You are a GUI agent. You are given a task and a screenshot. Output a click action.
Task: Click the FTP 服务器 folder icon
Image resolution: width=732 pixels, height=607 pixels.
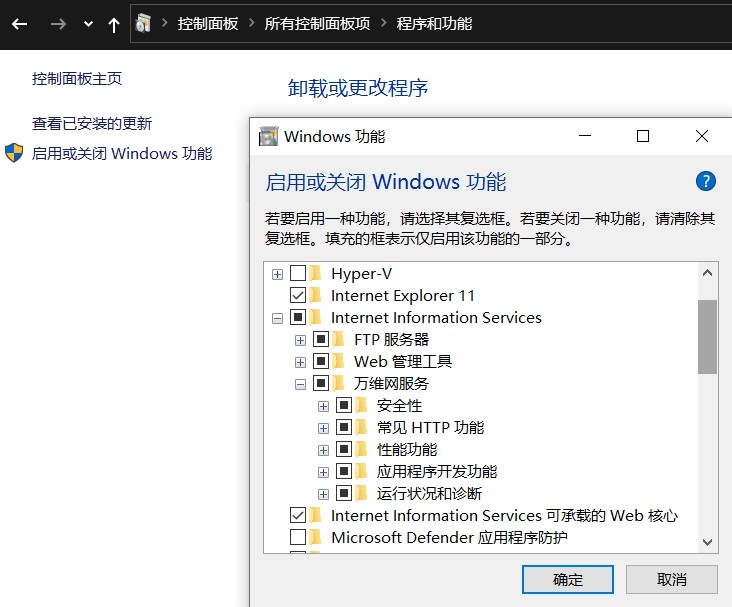click(x=339, y=339)
